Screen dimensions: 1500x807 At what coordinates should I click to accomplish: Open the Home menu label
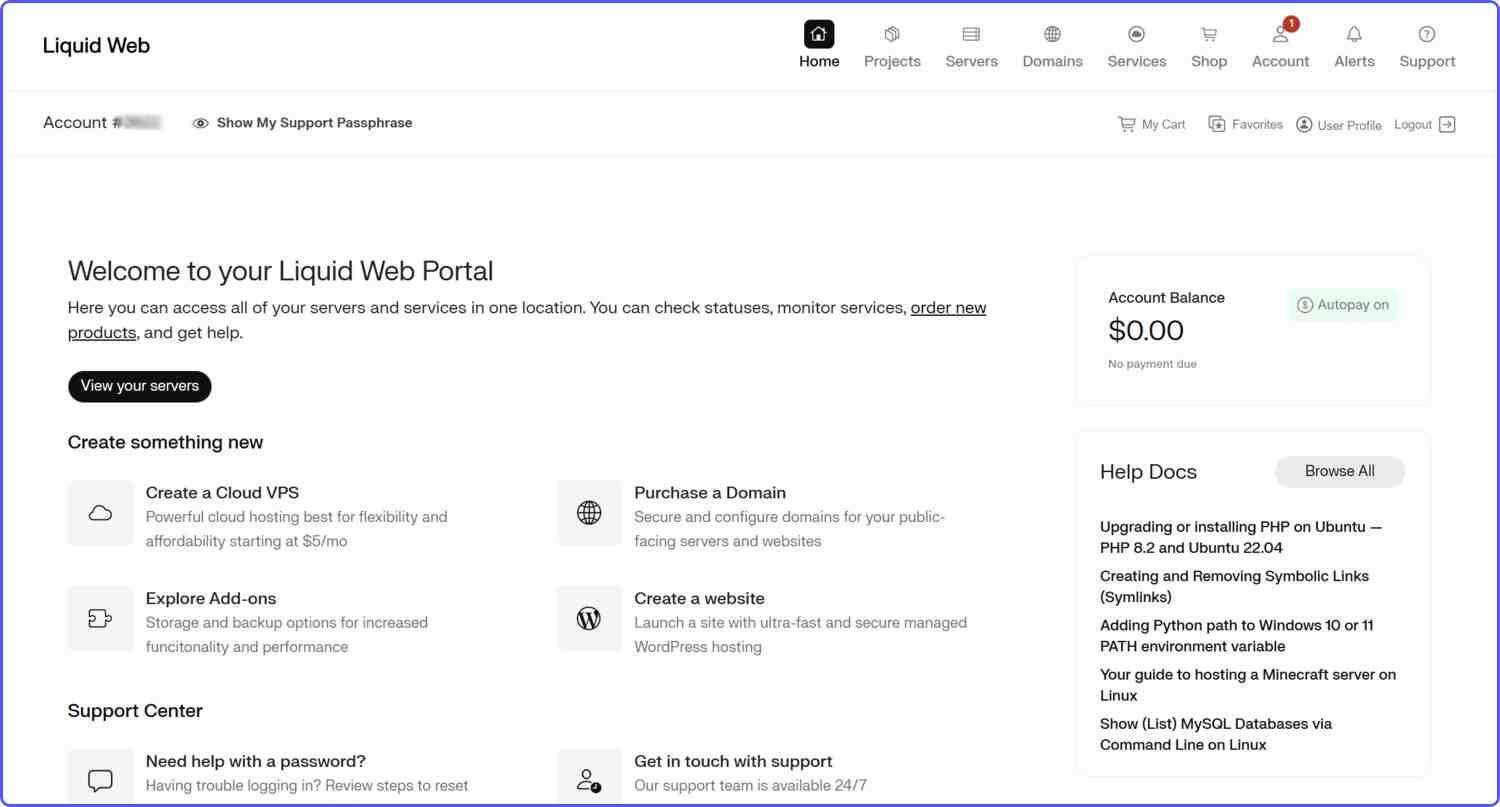pos(819,61)
